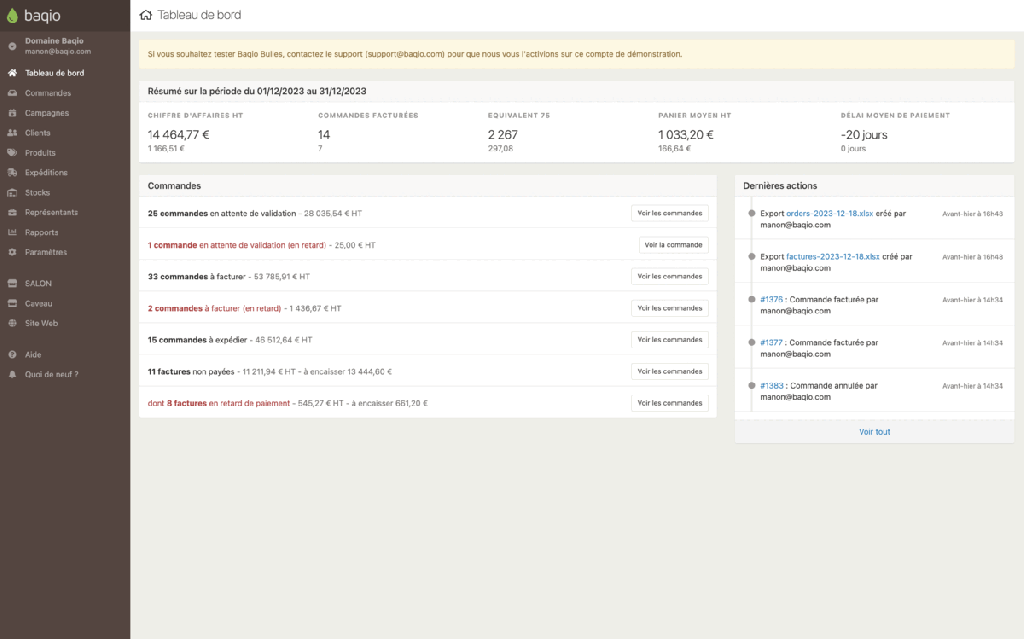Click "Voir tout" under Dernières actions

pos(874,432)
